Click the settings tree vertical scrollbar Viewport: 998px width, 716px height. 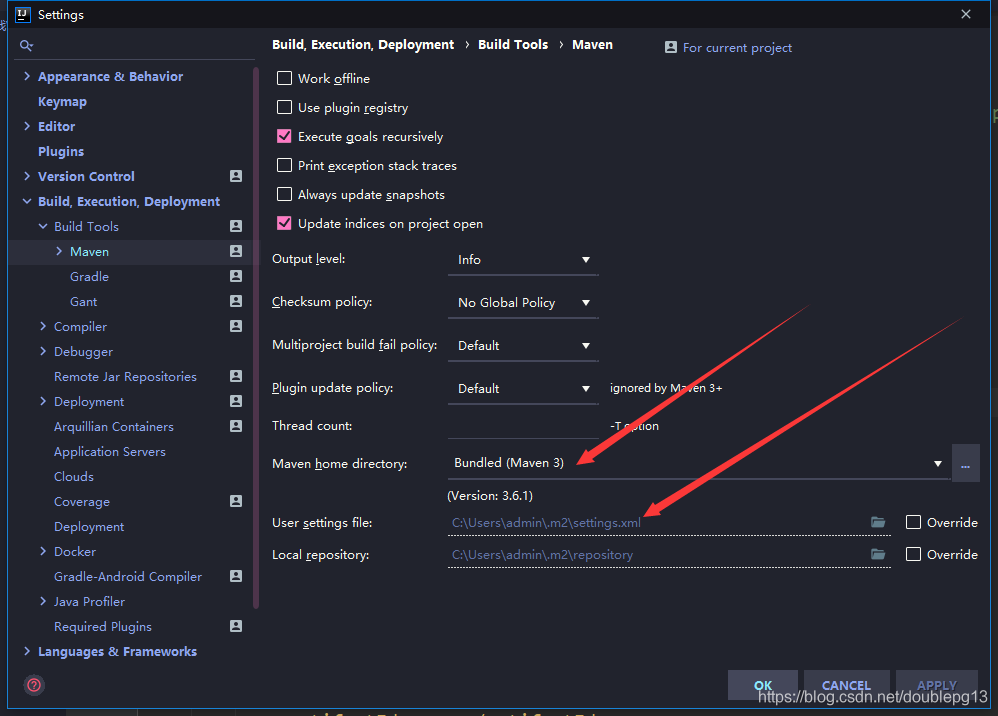(256, 337)
